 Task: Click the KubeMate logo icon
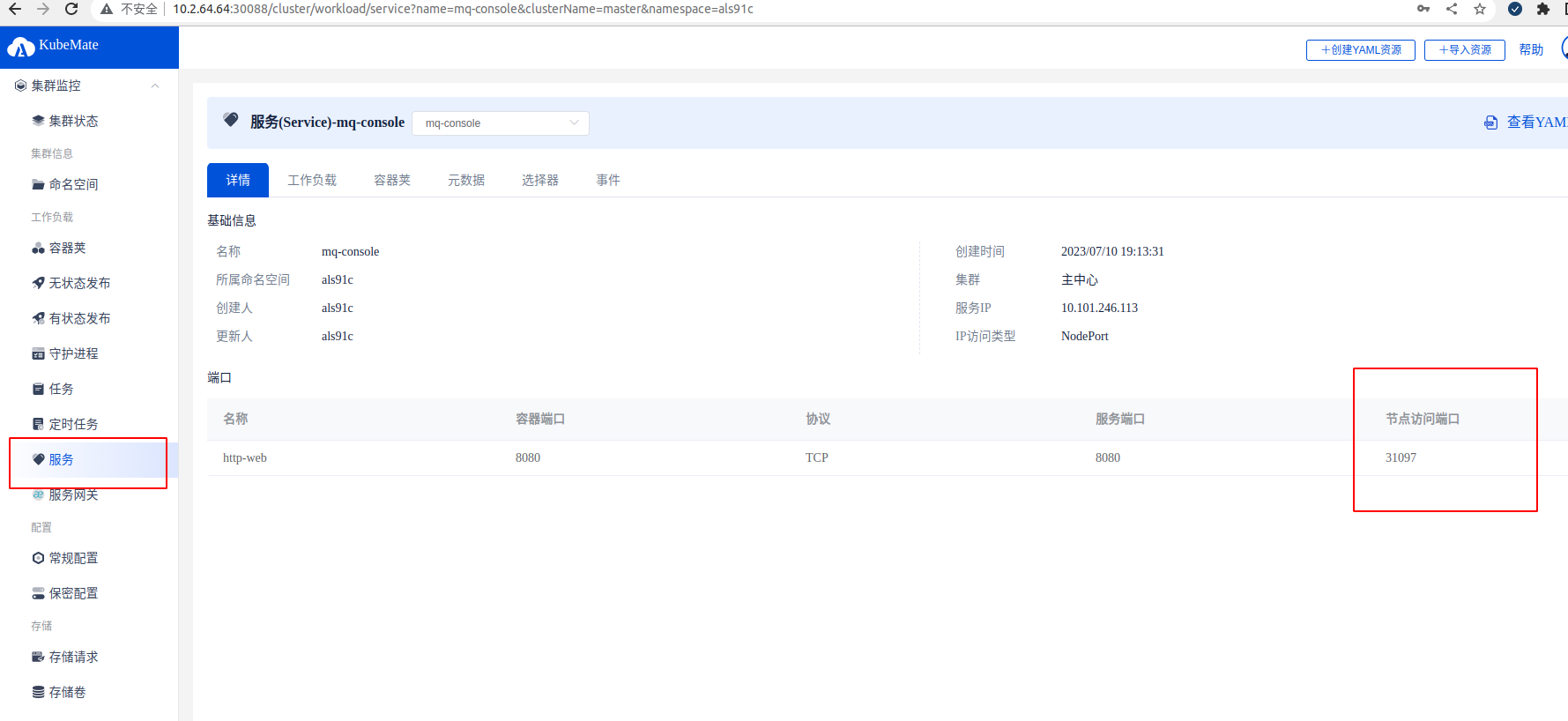point(21,47)
